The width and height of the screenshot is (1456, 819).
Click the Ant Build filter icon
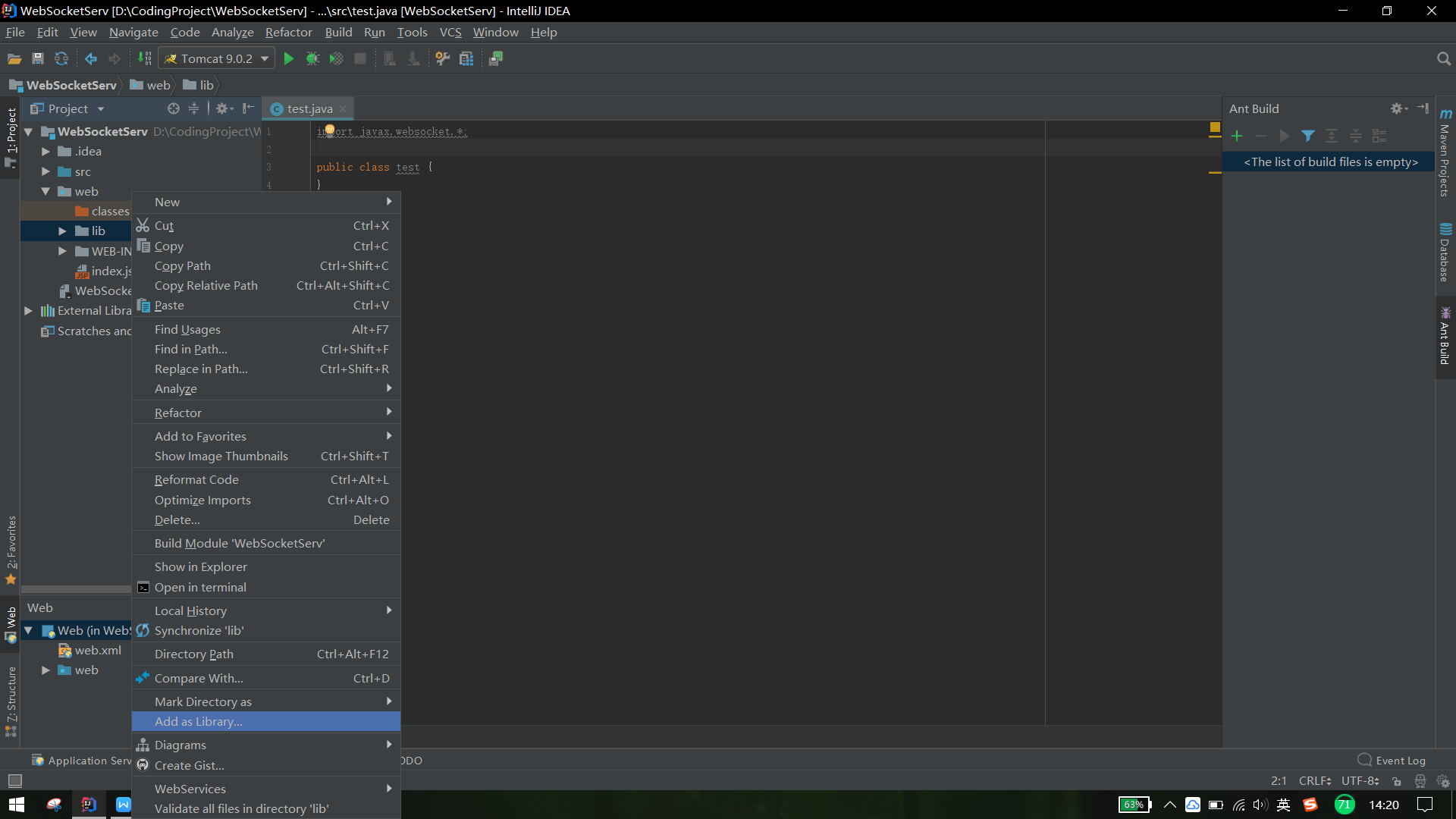(1308, 136)
